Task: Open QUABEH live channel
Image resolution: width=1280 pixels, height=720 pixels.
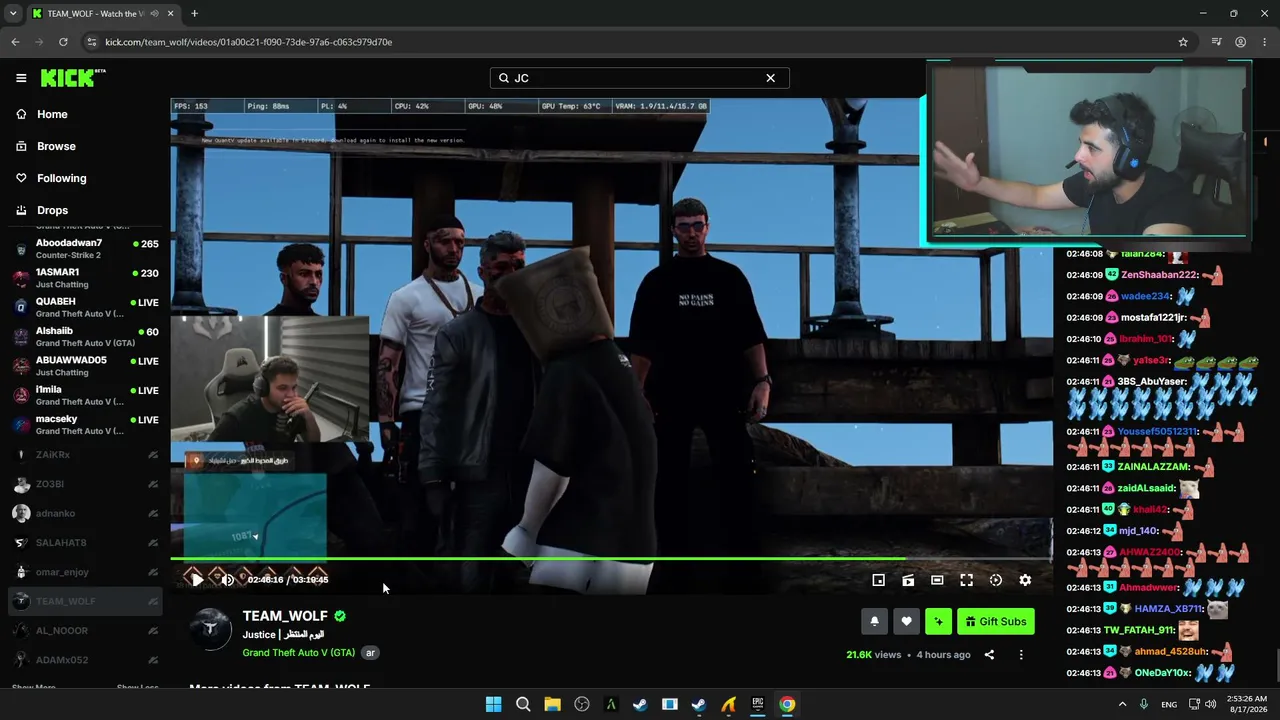Action: [85, 307]
